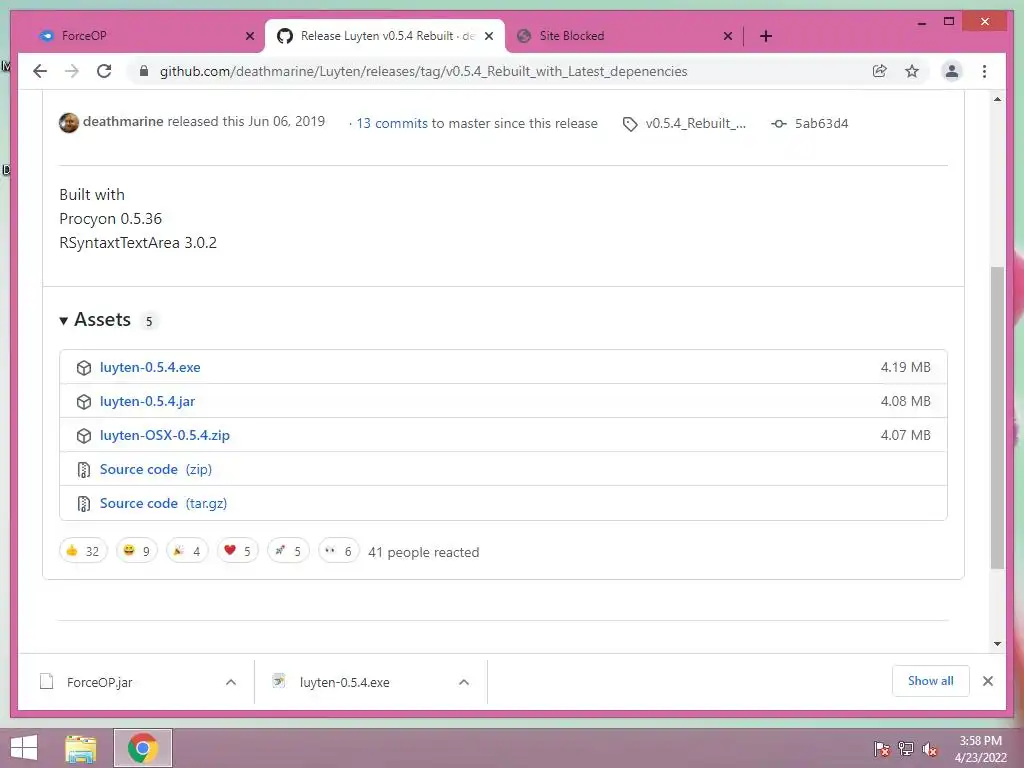Click the 'RSyntaxtTextArea 3.0.2' text

138,243
